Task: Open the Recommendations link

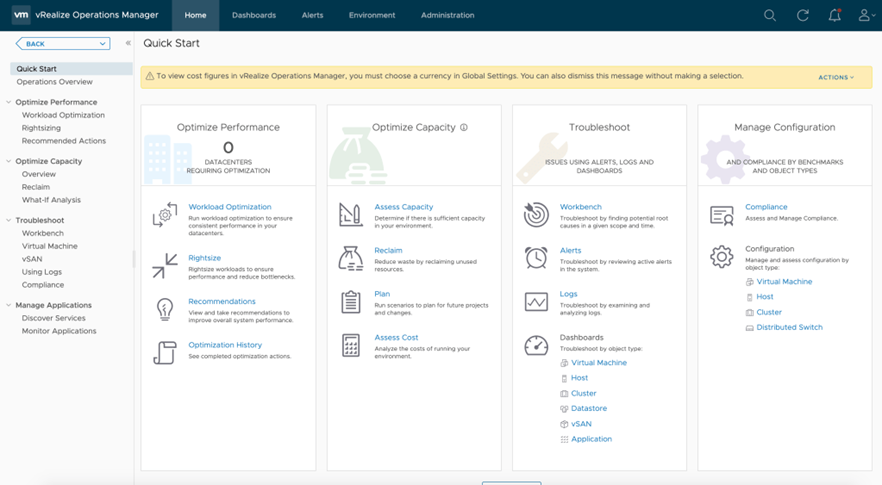Action: [222, 302]
